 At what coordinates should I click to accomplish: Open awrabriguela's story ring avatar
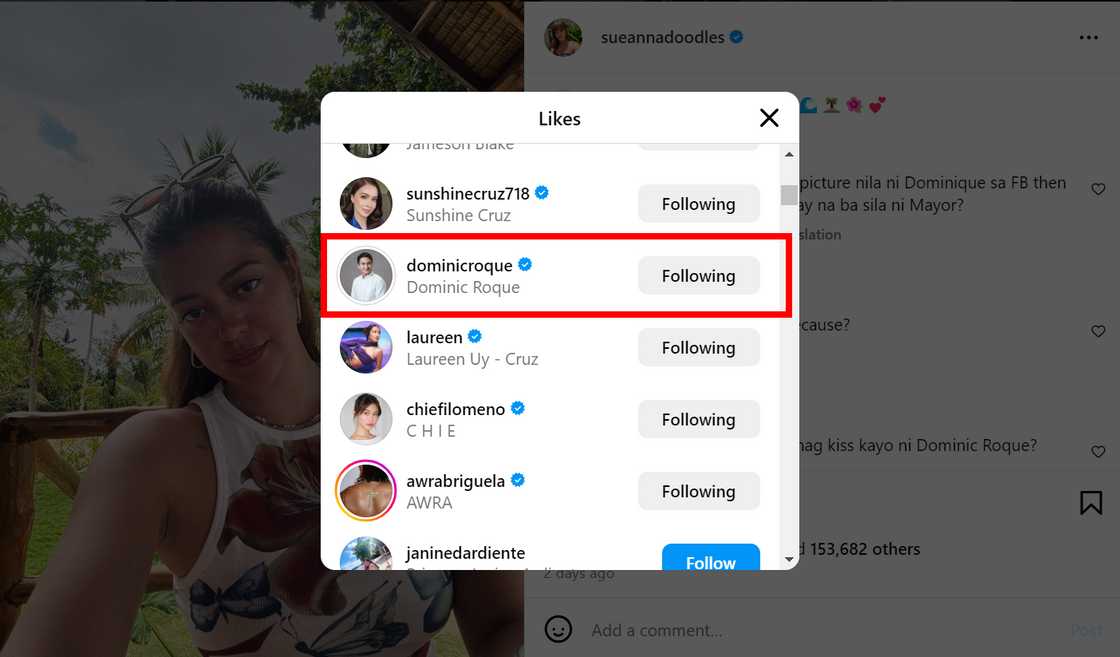tap(366, 491)
